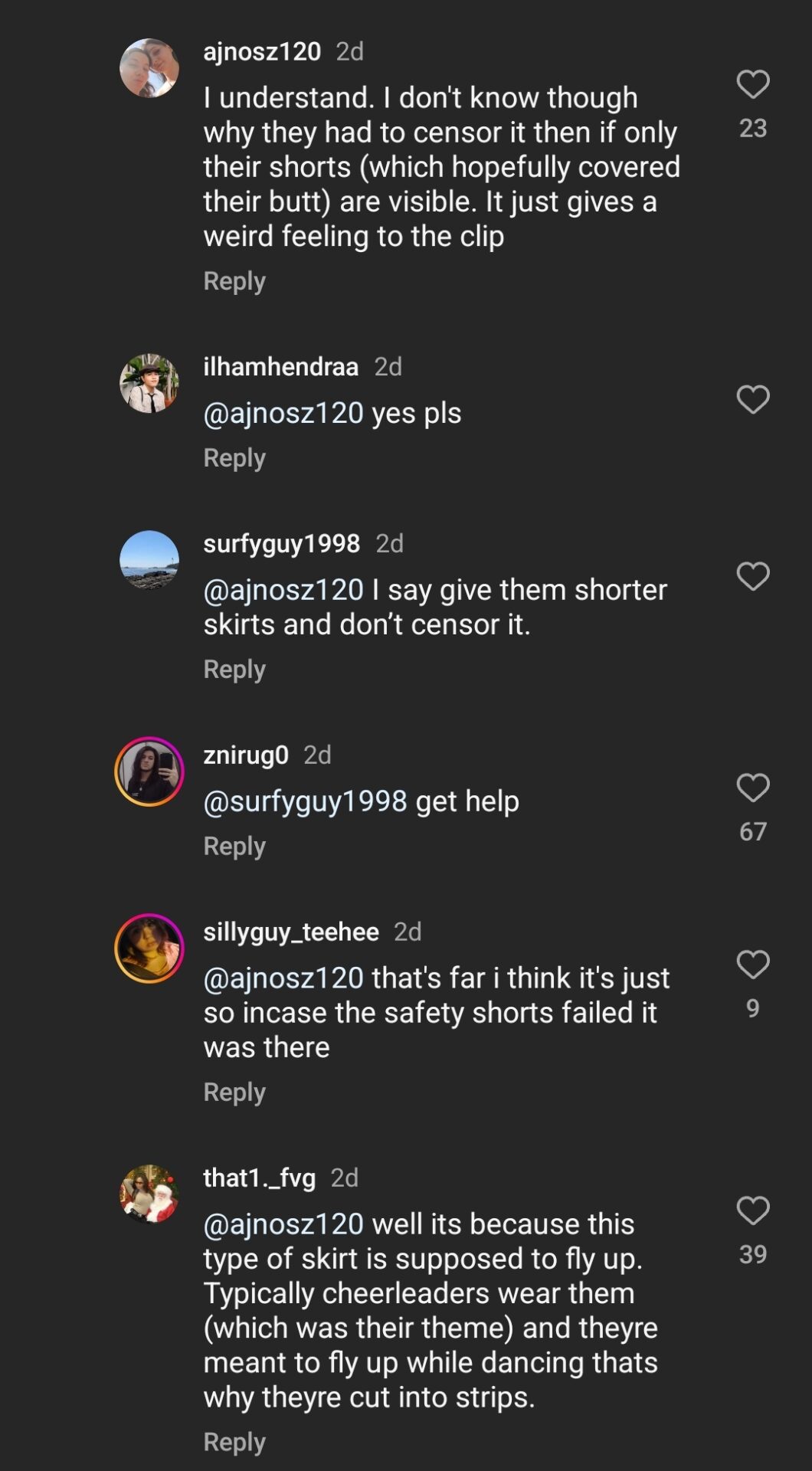Open surfyguy1998's profile via his username
The image size is (812, 1471).
pyautogui.click(x=282, y=545)
